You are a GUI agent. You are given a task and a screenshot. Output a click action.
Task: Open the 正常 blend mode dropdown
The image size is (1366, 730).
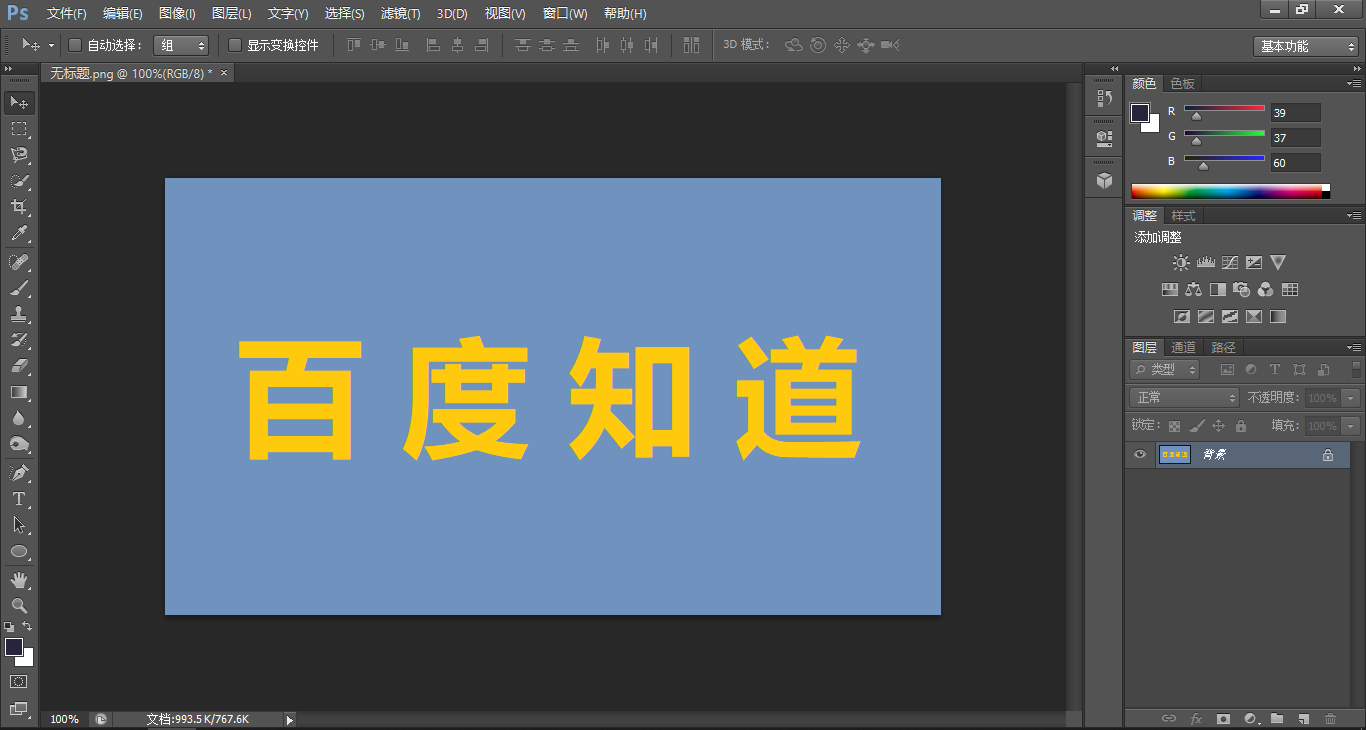coord(1184,398)
